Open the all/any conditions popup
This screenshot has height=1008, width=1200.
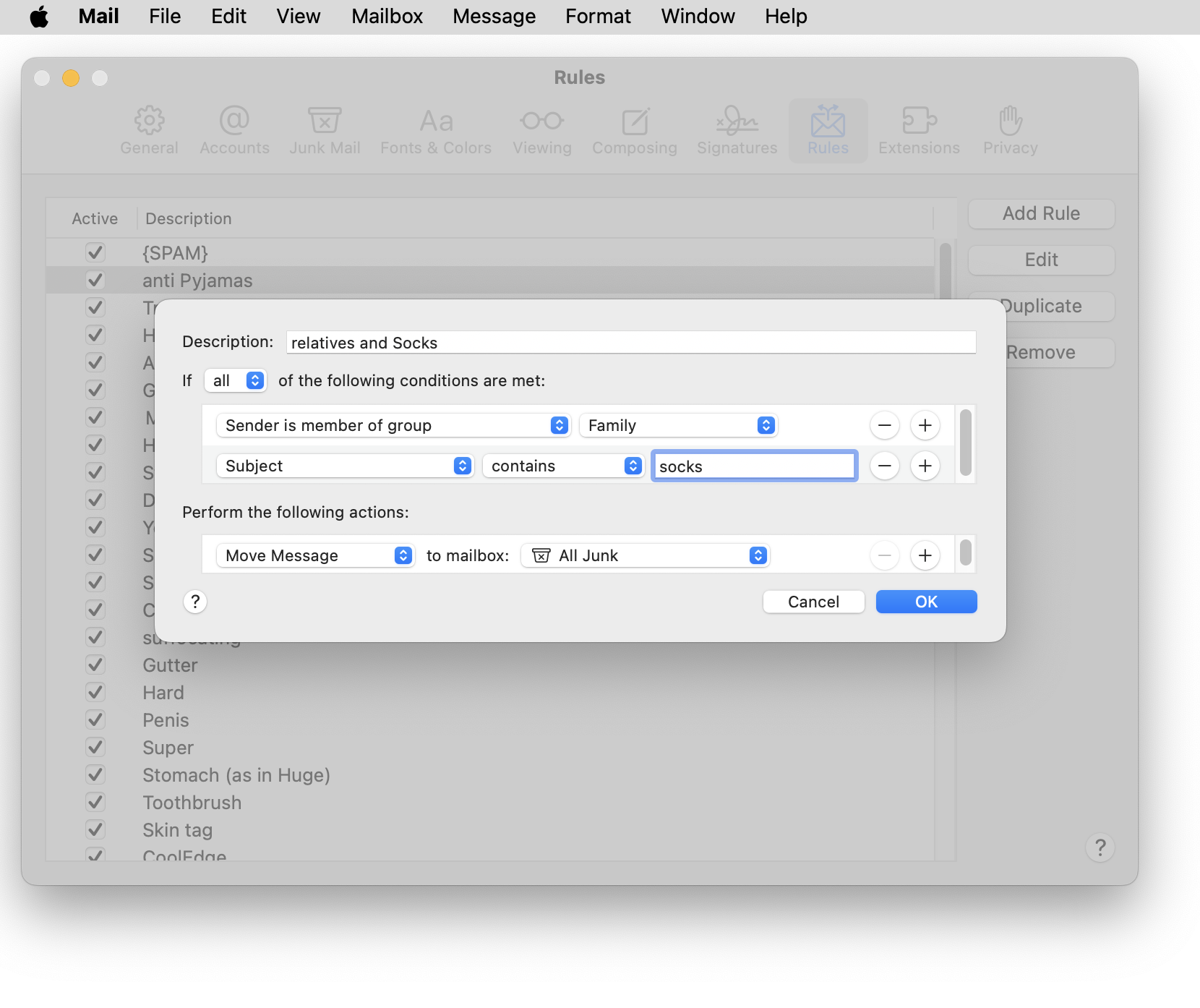(236, 380)
